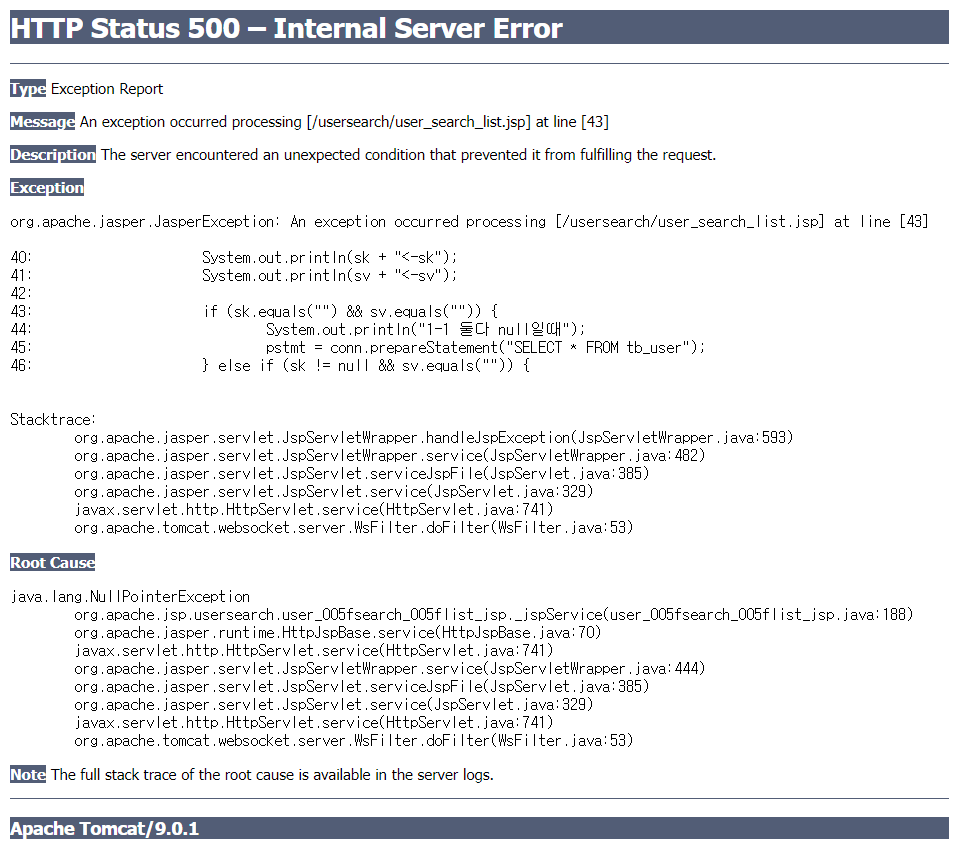Click code line 46 'else if (sk != null'
This screenshot has height=847, width=954.
coord(270,366)
